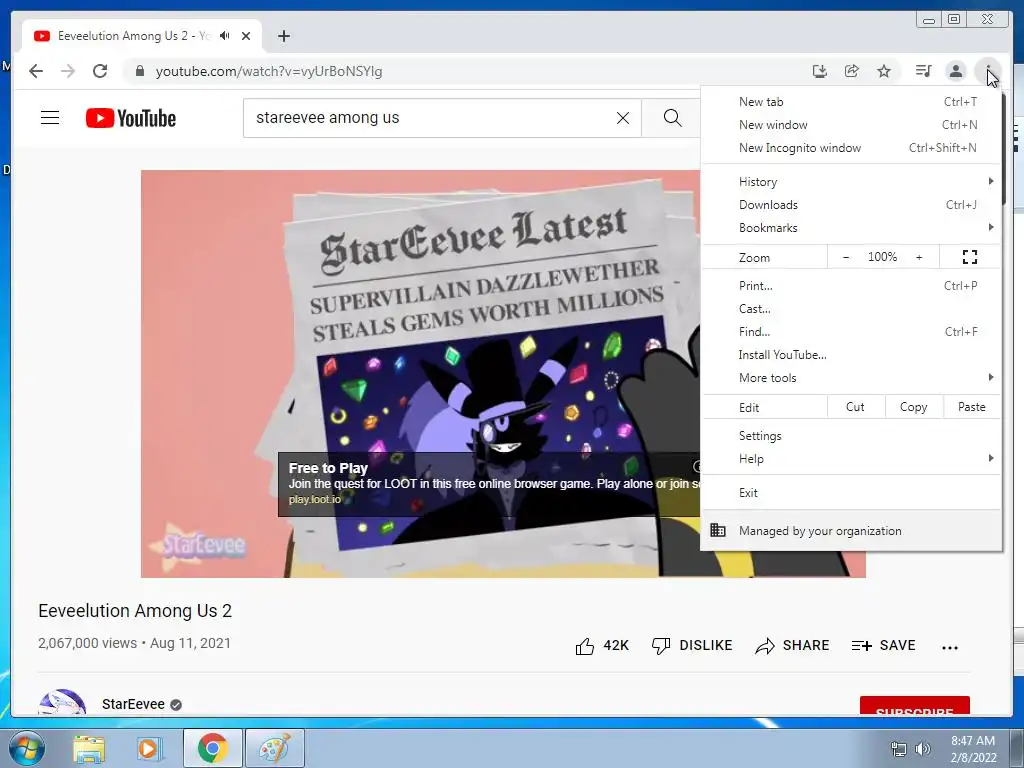Switch to Paint in taskbar
This screenshot has height=768, width=1024.
pyautogui.click(x=274, y=748)
